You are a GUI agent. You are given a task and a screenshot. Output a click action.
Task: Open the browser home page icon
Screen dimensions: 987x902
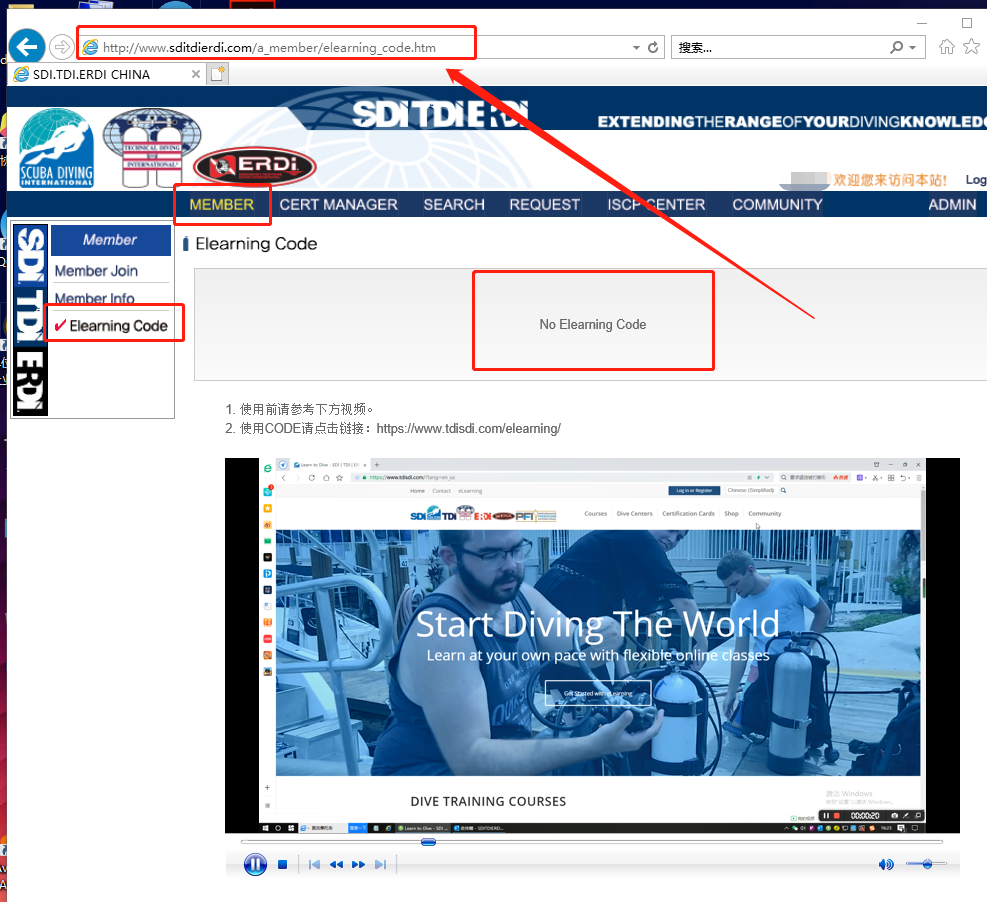pyautogui.click(x=946, y=47)
